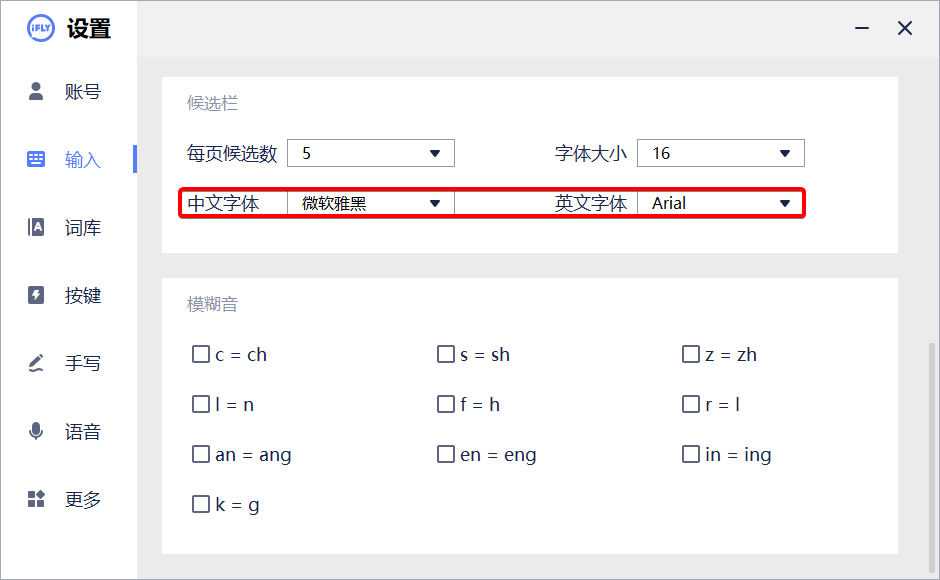Toggle the k = g fuzzy pinyin checkbox

[201, 504]
